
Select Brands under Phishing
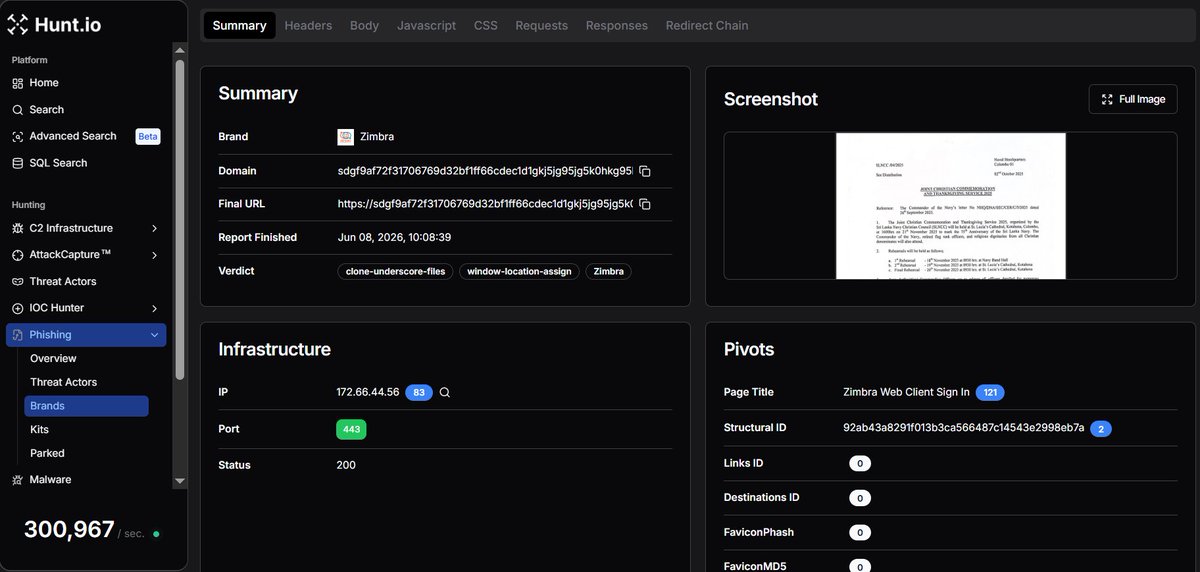pos(86,406)
